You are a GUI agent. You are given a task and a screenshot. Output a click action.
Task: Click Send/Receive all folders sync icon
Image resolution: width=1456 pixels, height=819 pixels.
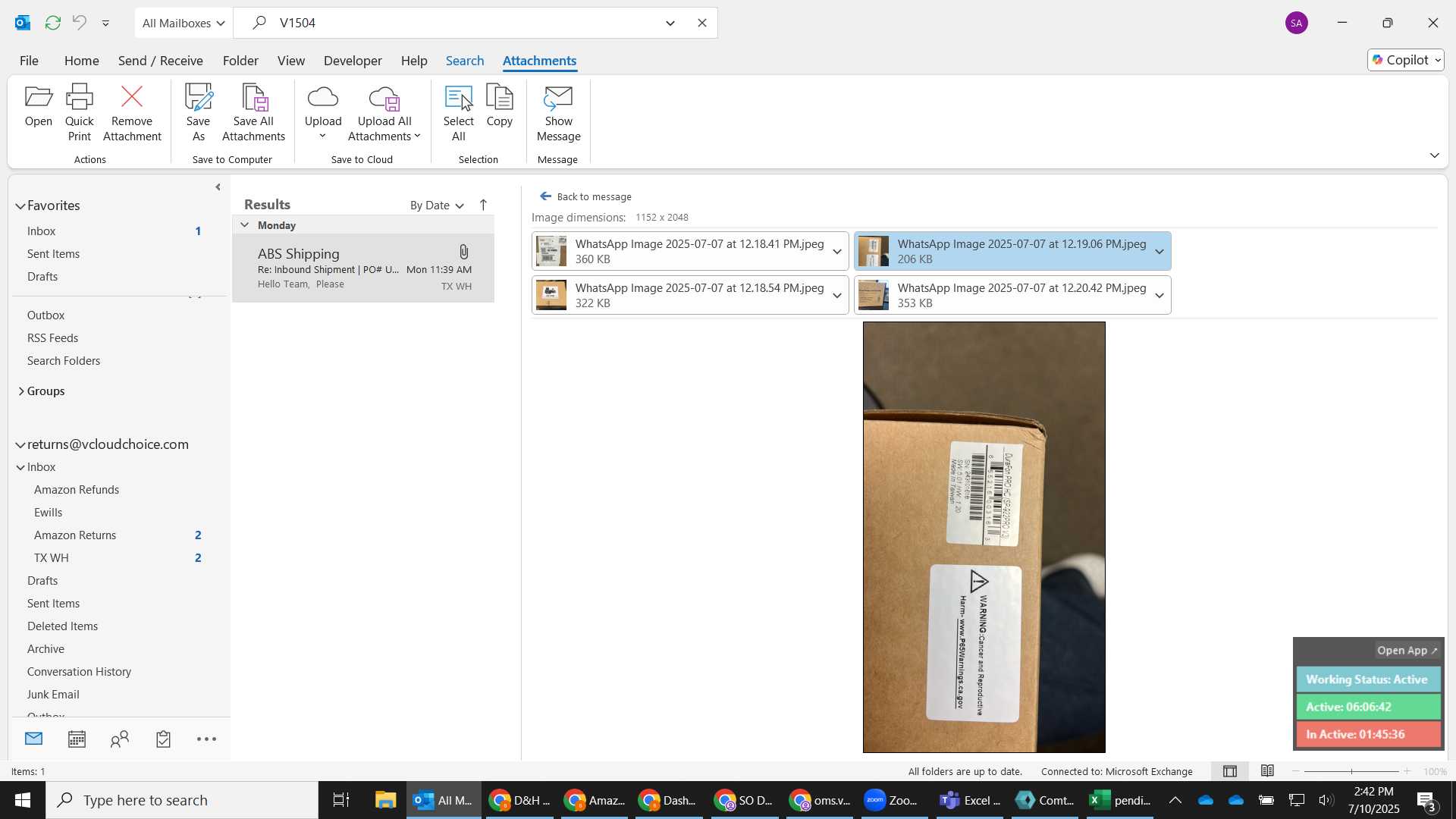52,23
